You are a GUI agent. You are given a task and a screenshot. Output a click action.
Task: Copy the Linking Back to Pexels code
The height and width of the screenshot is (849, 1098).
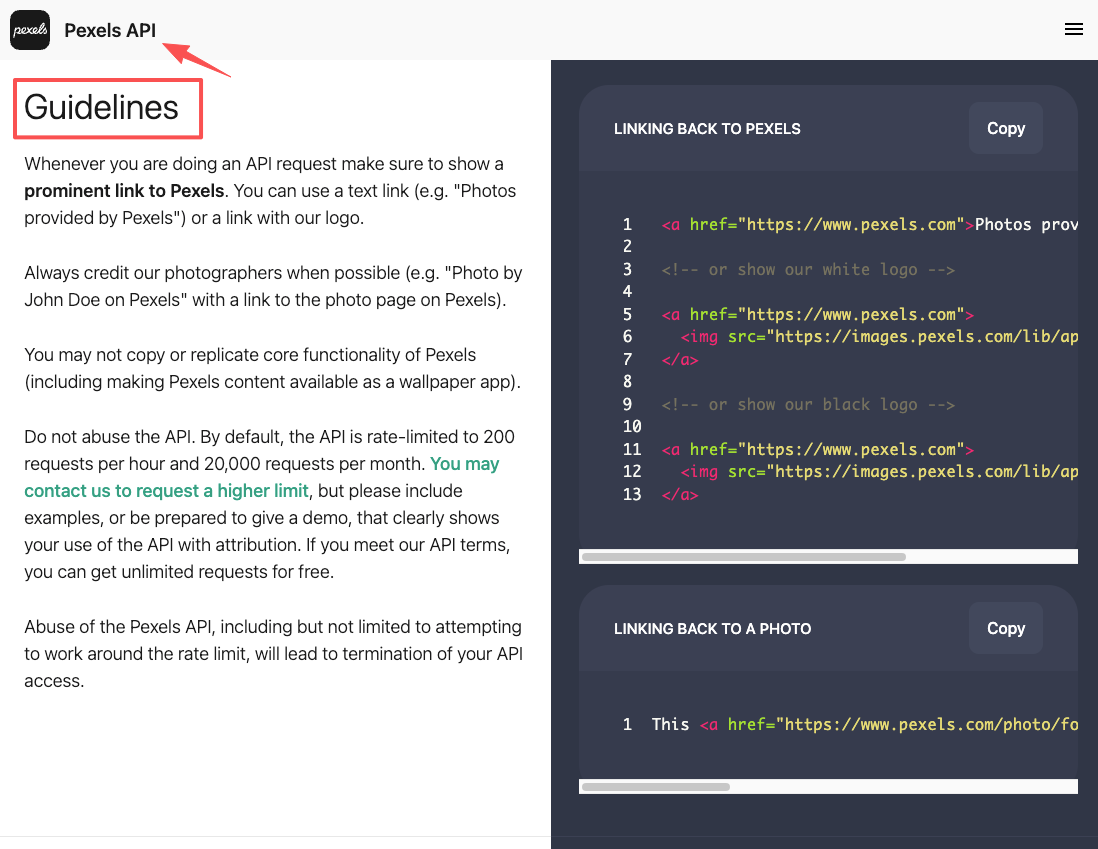(x=1006, y=128)
